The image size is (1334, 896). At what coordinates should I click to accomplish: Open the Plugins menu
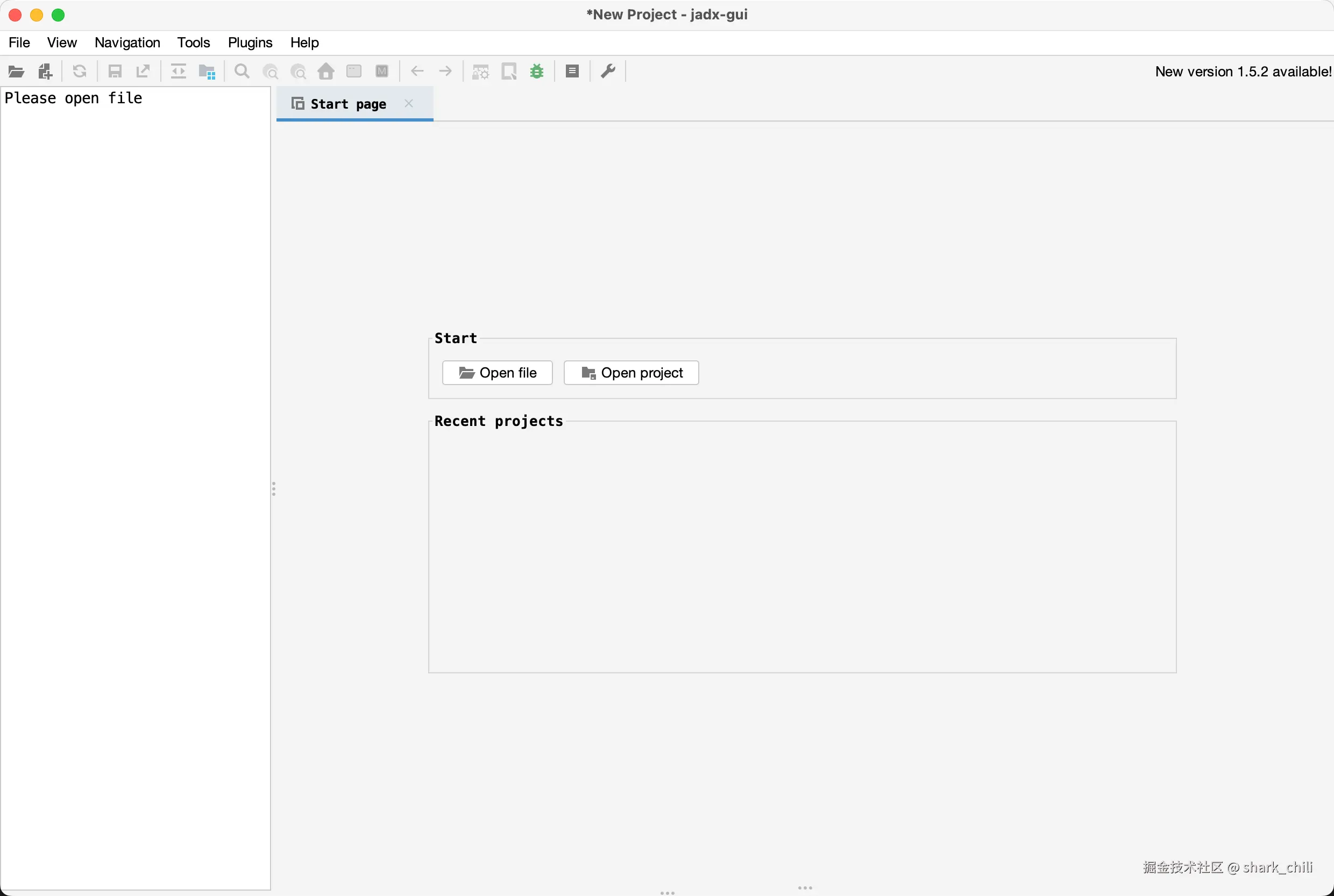click(x=250, y=42)
